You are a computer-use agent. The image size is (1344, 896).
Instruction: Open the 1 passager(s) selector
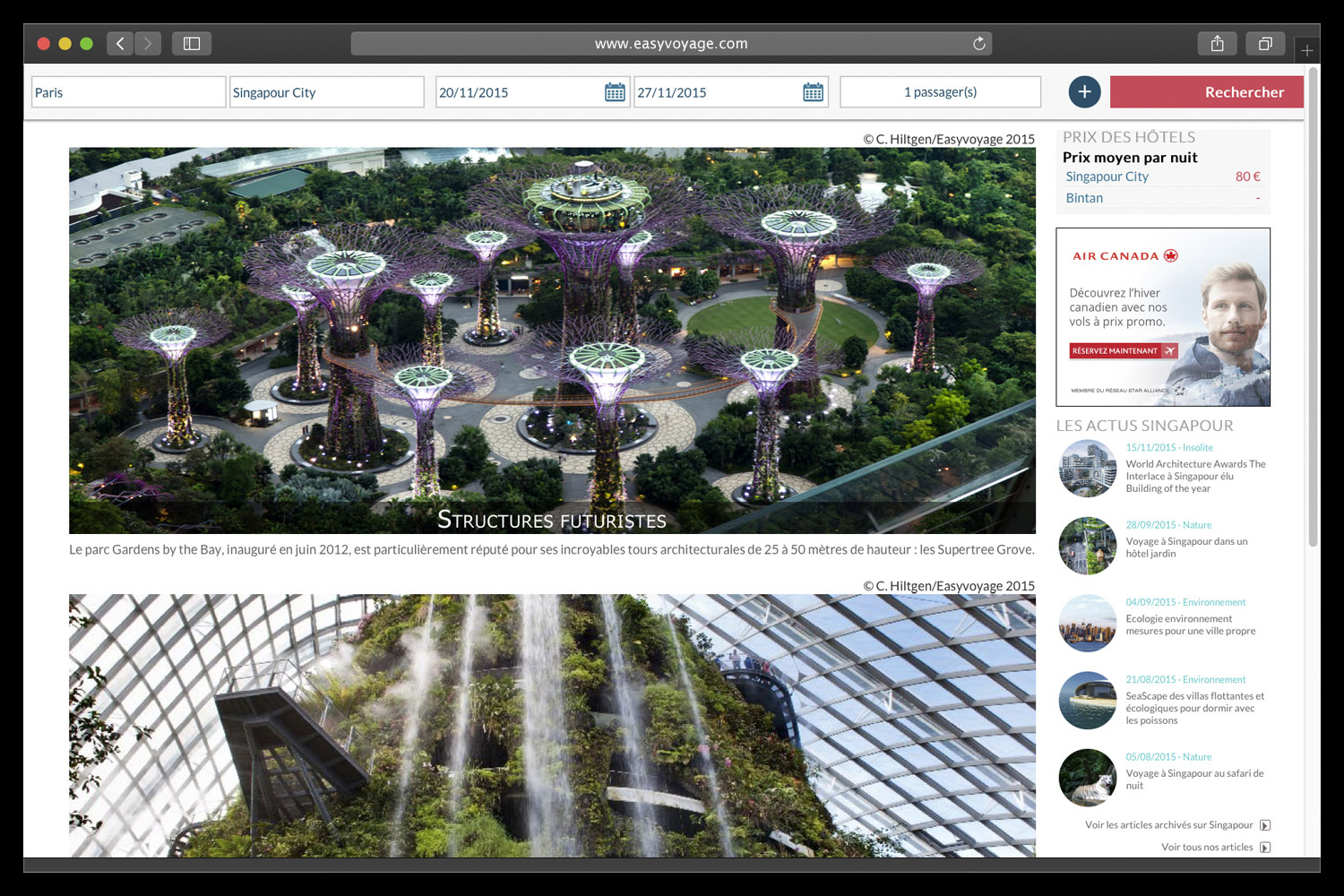tap(940, 92)
